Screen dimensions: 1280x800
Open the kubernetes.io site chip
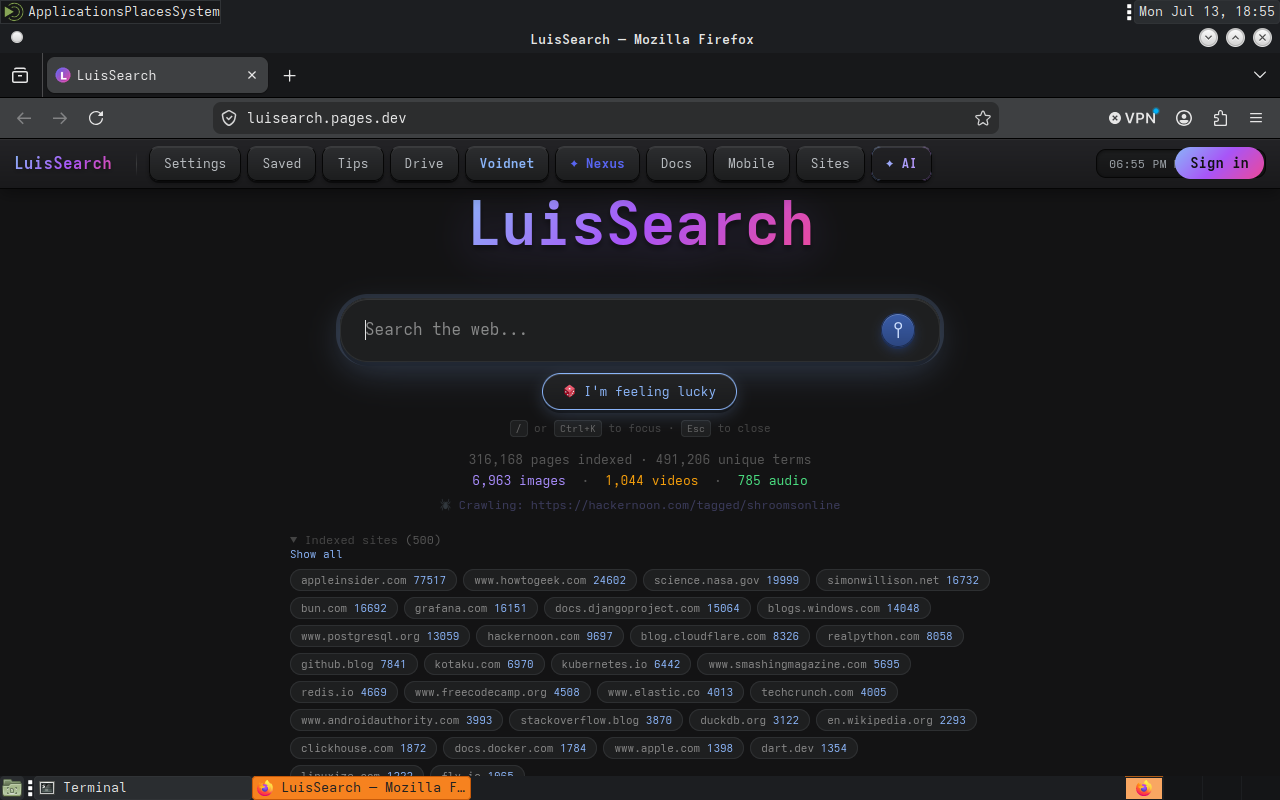tap(621, 664)
